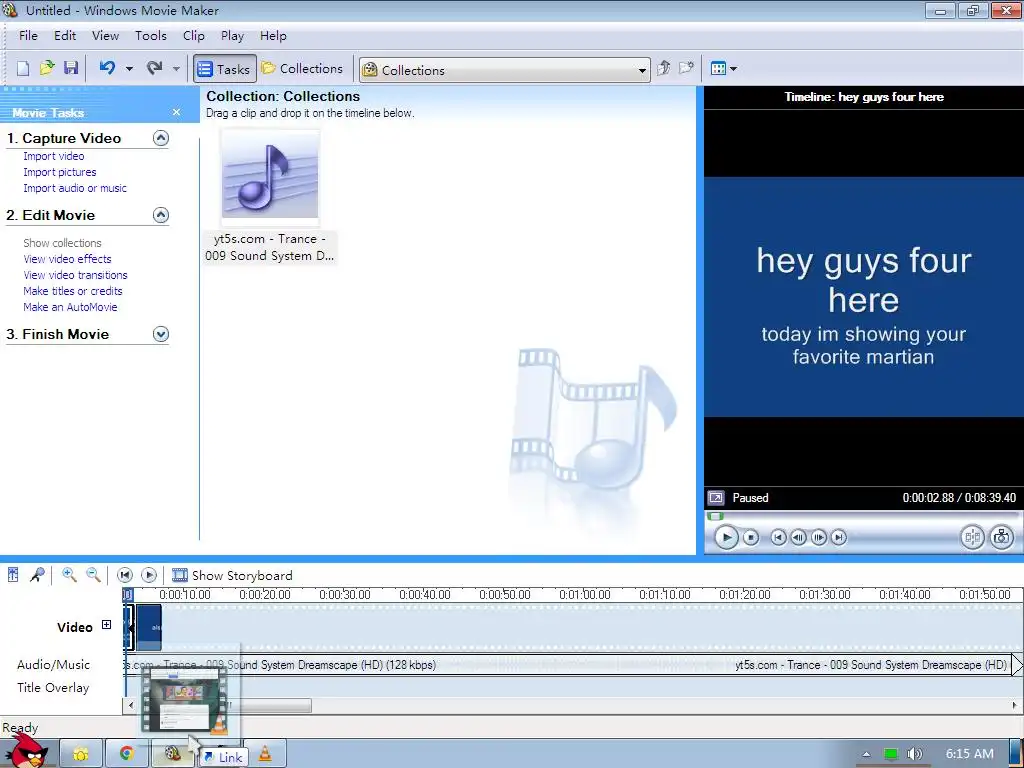Click Make titles or credits link
The height and width of the screenshot is (768, 1024).
72,291
